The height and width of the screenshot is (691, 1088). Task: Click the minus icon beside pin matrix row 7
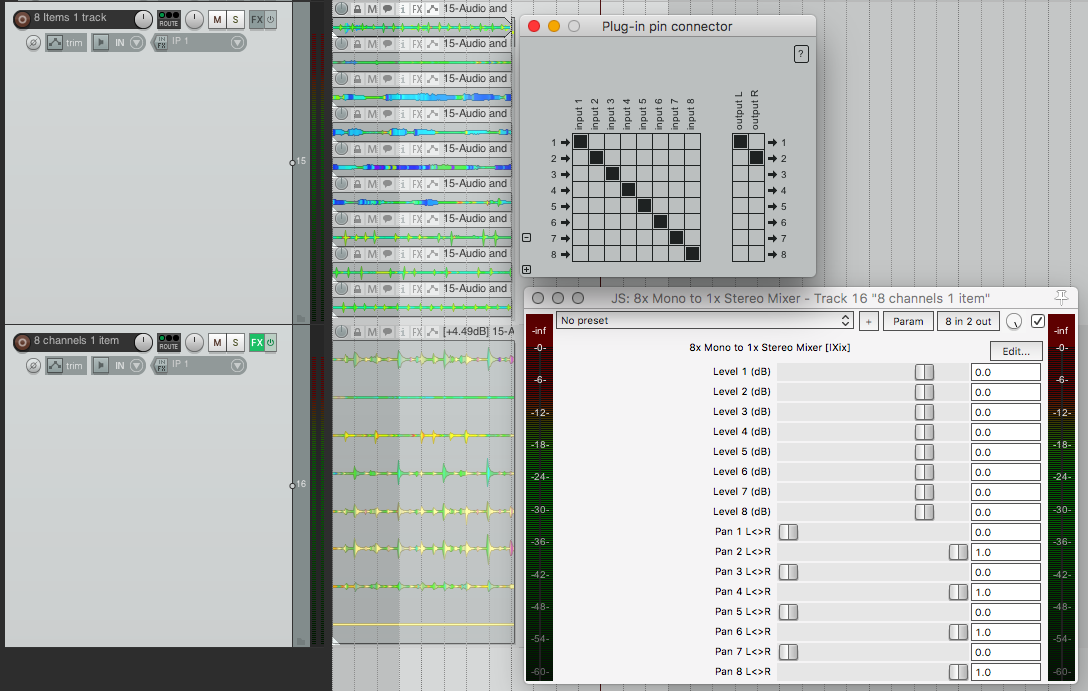click(x=527, y=238)
